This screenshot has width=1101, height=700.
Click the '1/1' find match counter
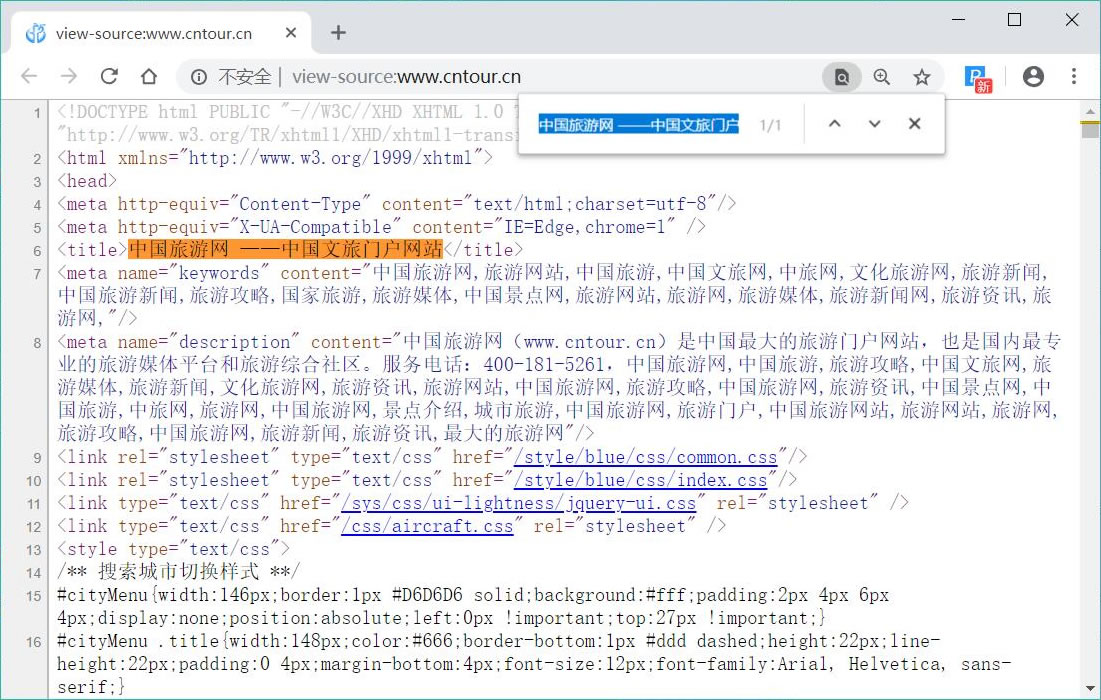(770, 126)
